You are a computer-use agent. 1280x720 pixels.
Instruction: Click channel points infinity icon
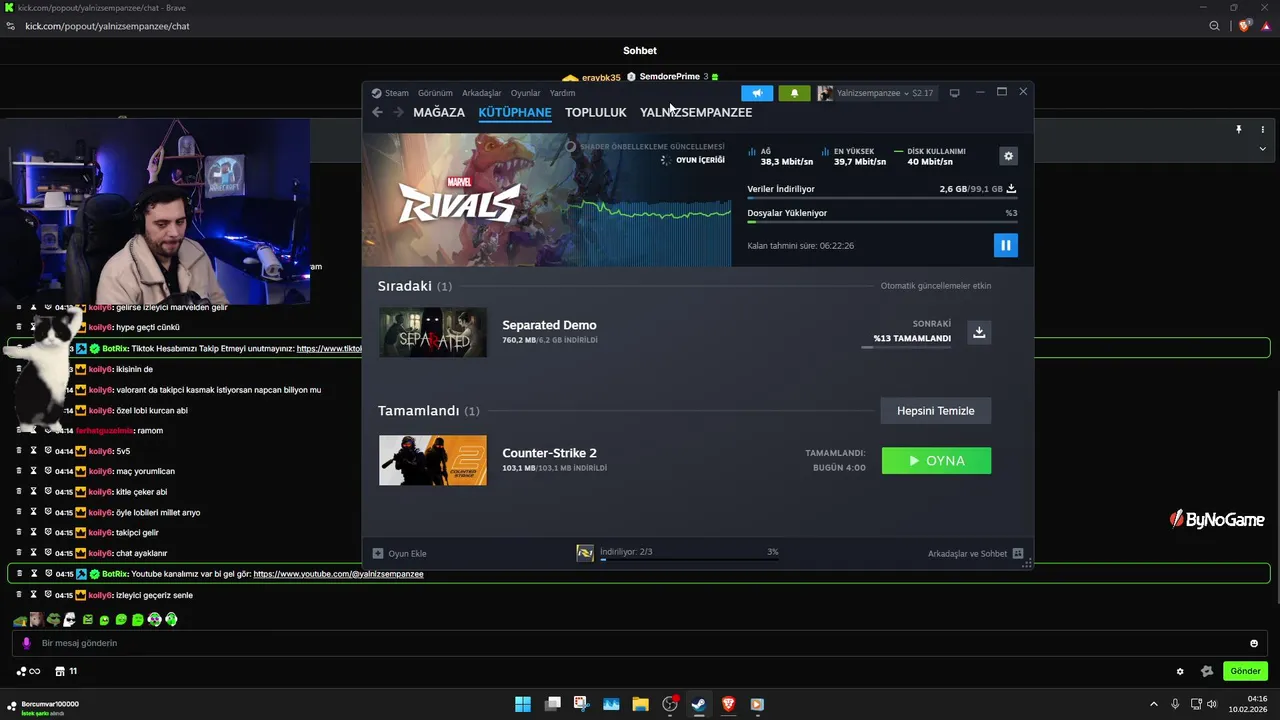(x=28, y=671)
